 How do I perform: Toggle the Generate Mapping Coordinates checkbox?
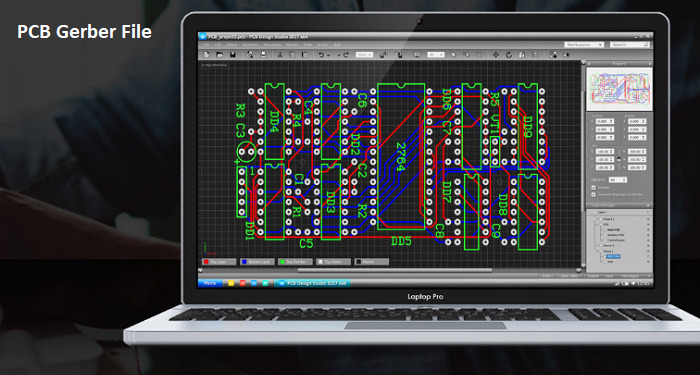(x=593, y=195)
